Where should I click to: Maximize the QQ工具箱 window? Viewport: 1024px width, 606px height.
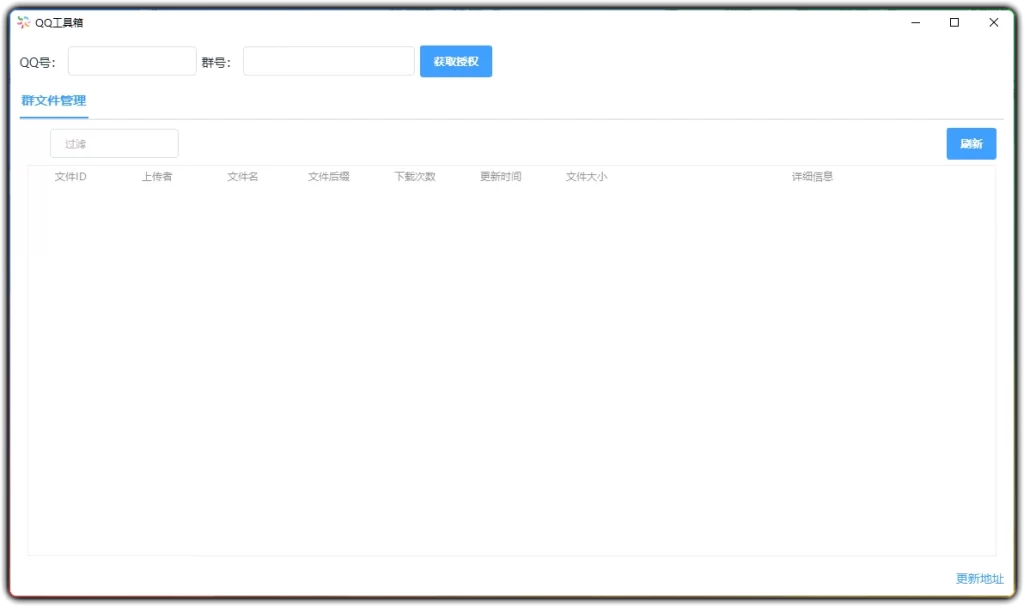(x=954, y=21)
